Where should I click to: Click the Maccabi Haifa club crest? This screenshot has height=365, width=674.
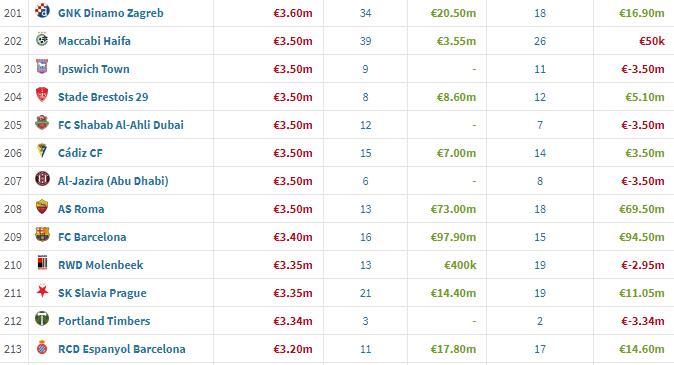click(x=42, y=39)
